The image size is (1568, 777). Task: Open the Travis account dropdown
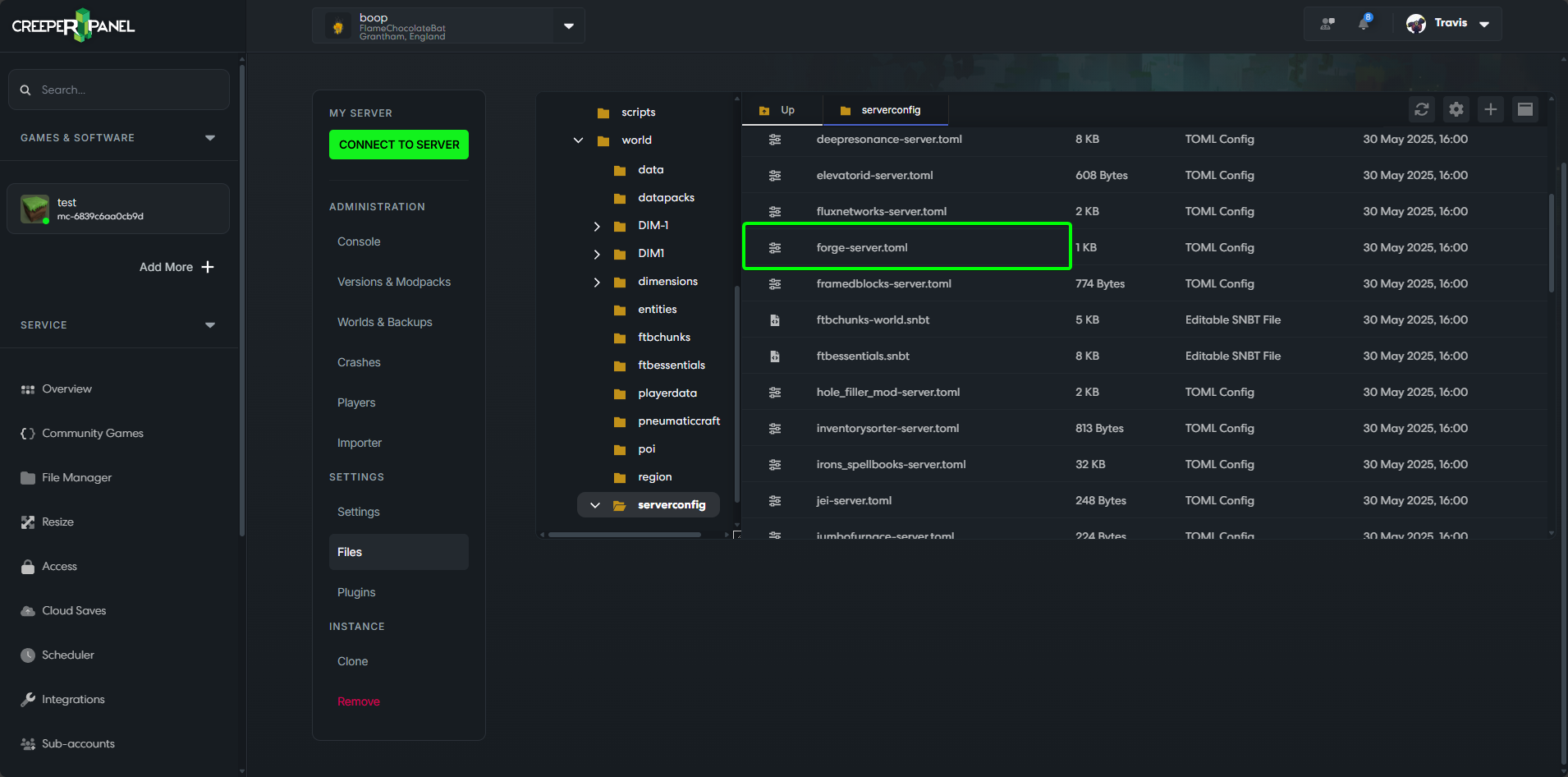[x=1483, y=23]
